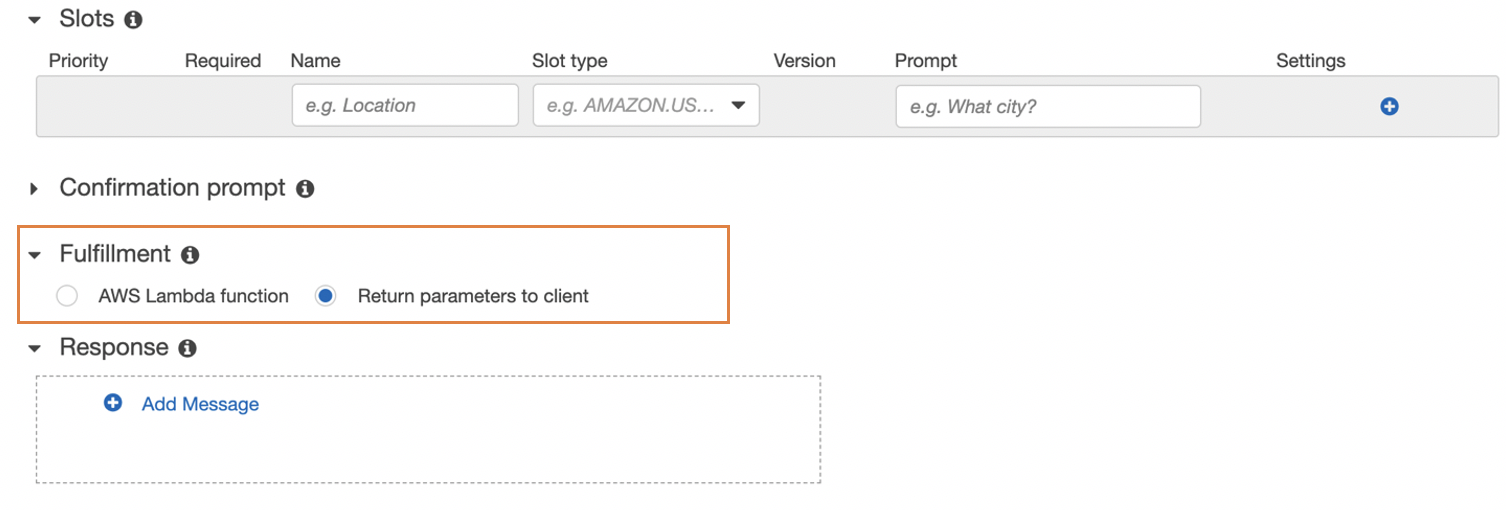Select the AWS Lambda function radio button
The width and height of the screenshot is (1506, 510).
tap(67, 296)
